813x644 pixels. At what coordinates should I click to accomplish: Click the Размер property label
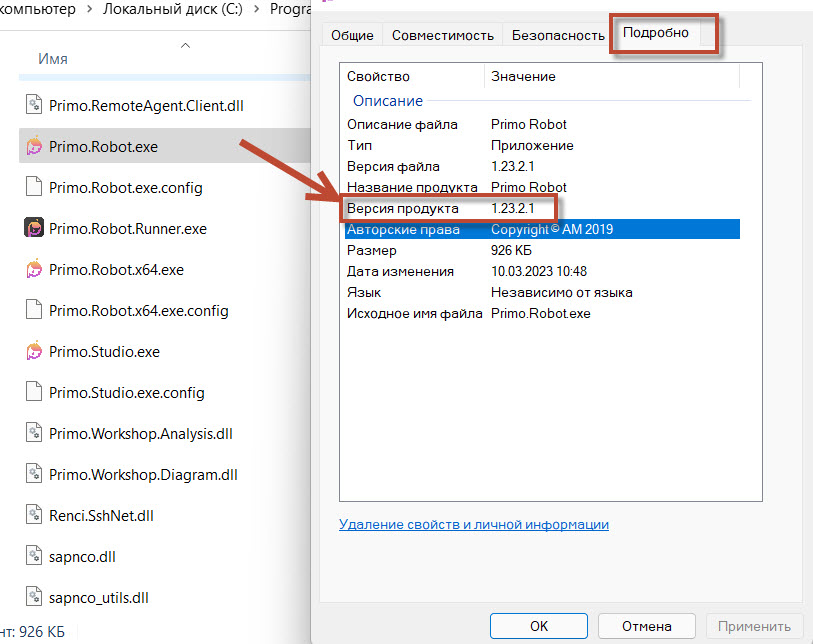pos(372,250)
